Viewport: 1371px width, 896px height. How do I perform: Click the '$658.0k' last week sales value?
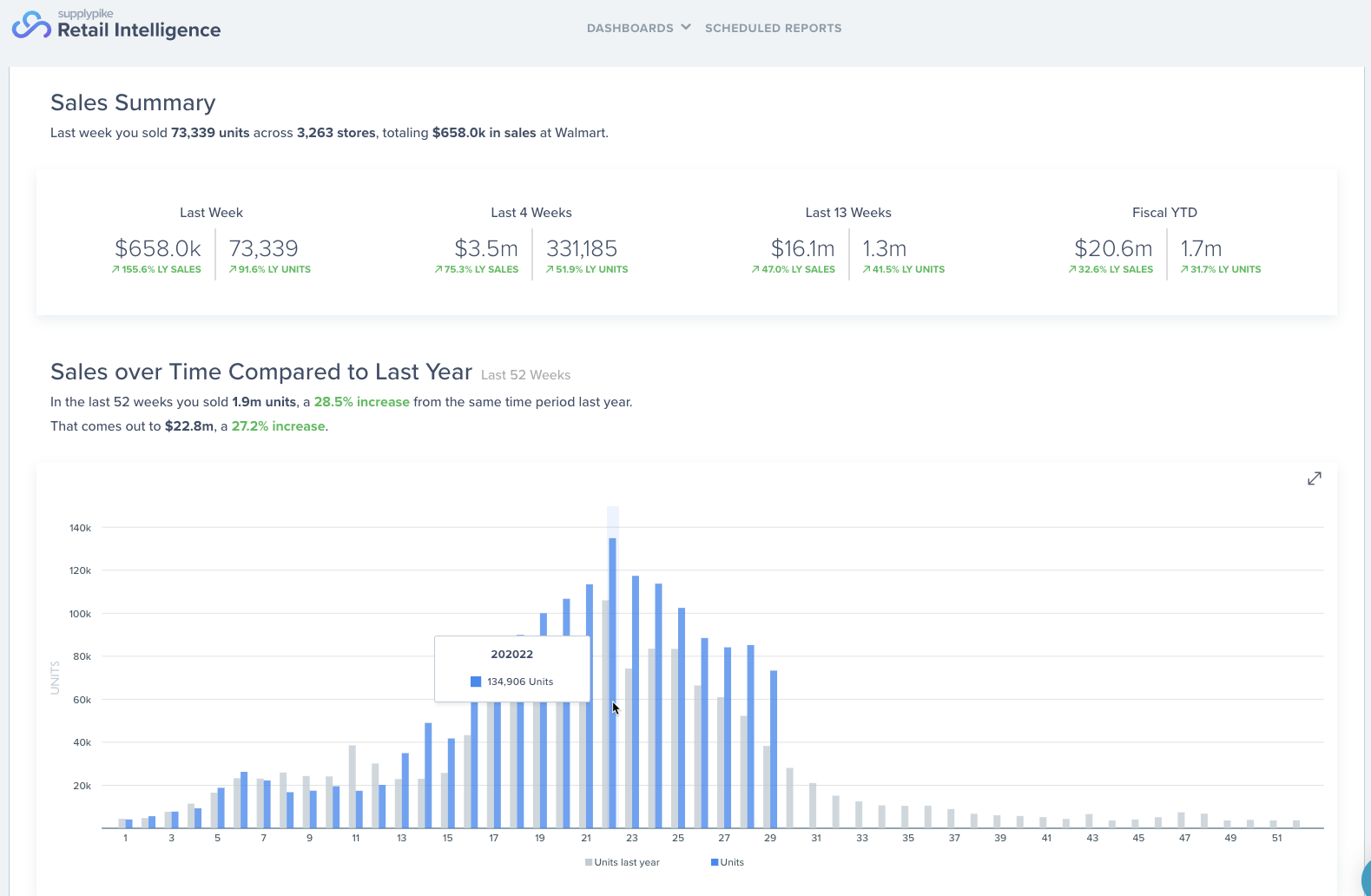tap(158, 248)
